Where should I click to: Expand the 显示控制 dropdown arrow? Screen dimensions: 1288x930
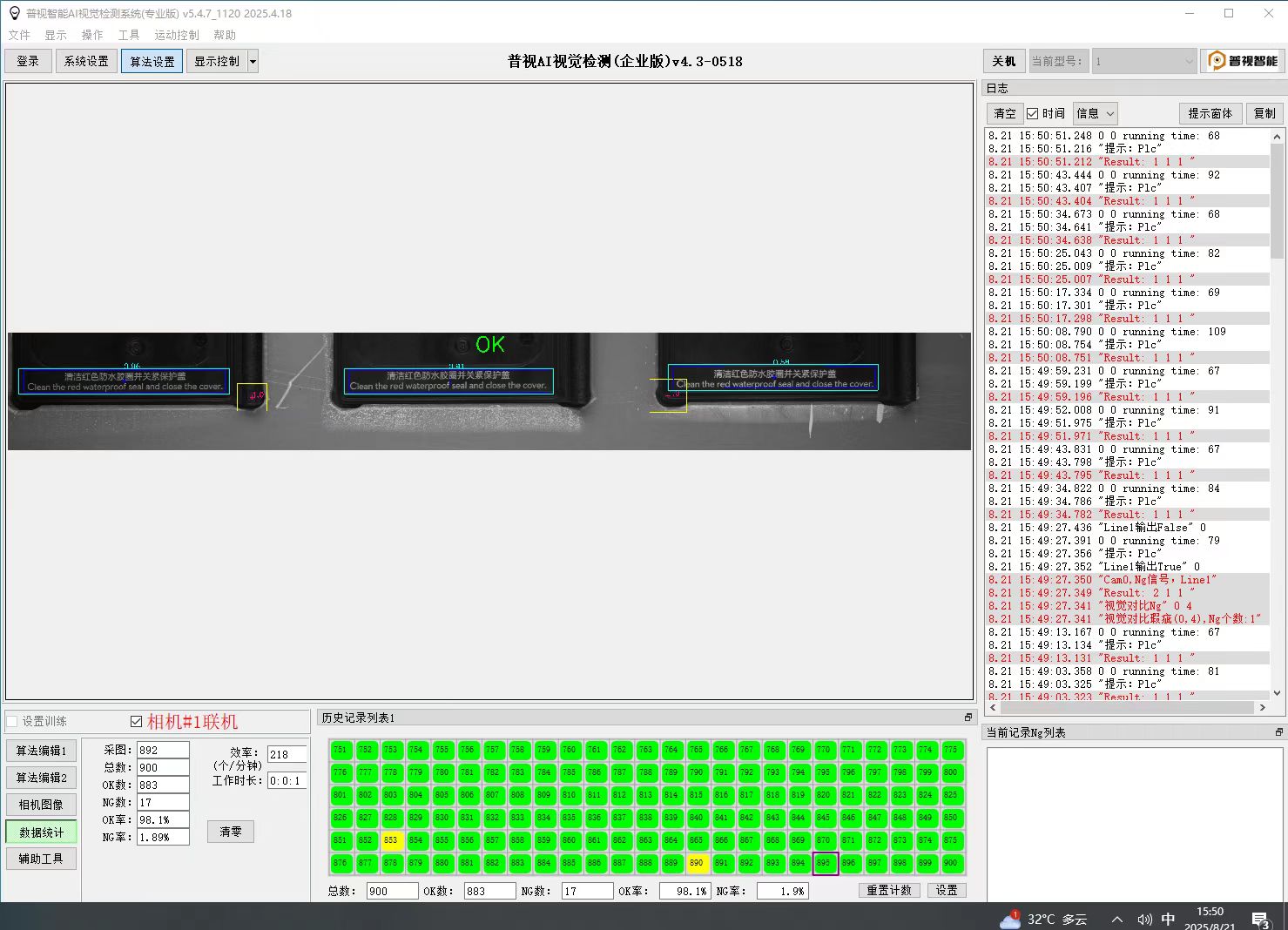pyautogui.click(x=253, y=61)
